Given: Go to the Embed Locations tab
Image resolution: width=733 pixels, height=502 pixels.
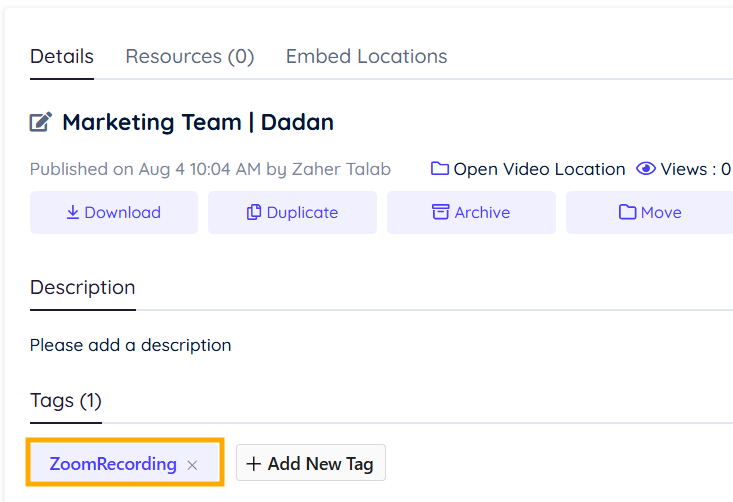Looking at the screenshot, I should 366,56.
